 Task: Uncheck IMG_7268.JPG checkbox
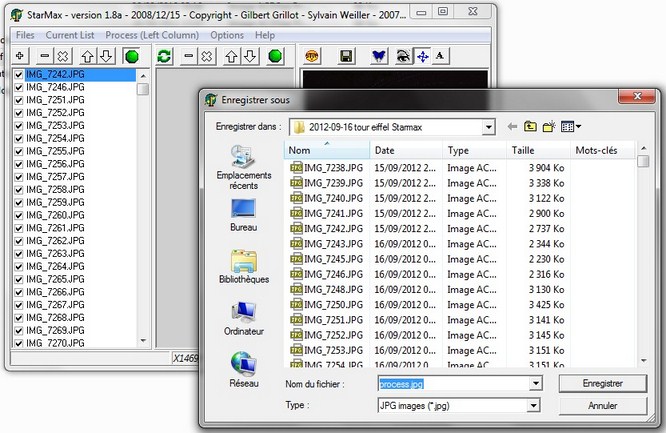point(18,318)
